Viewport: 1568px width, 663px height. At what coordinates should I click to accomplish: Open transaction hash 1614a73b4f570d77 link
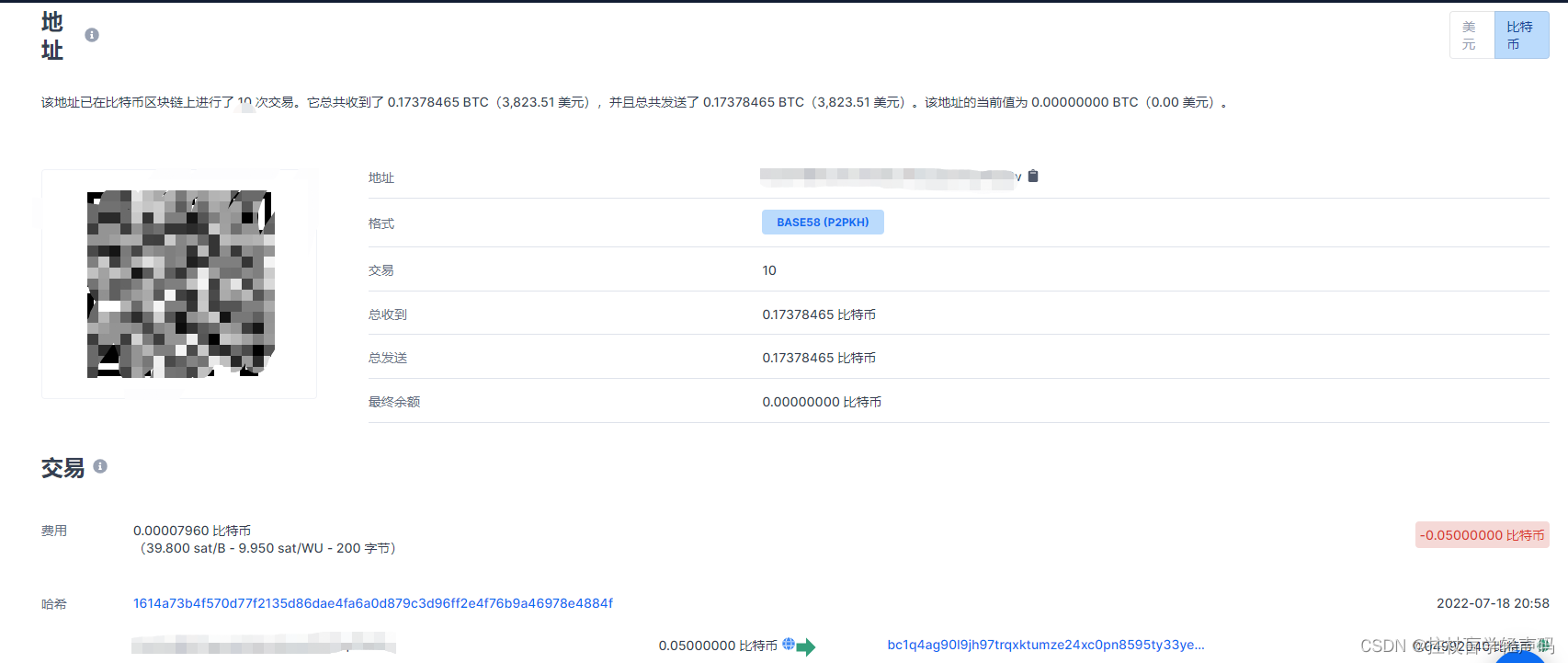(373, 603)
